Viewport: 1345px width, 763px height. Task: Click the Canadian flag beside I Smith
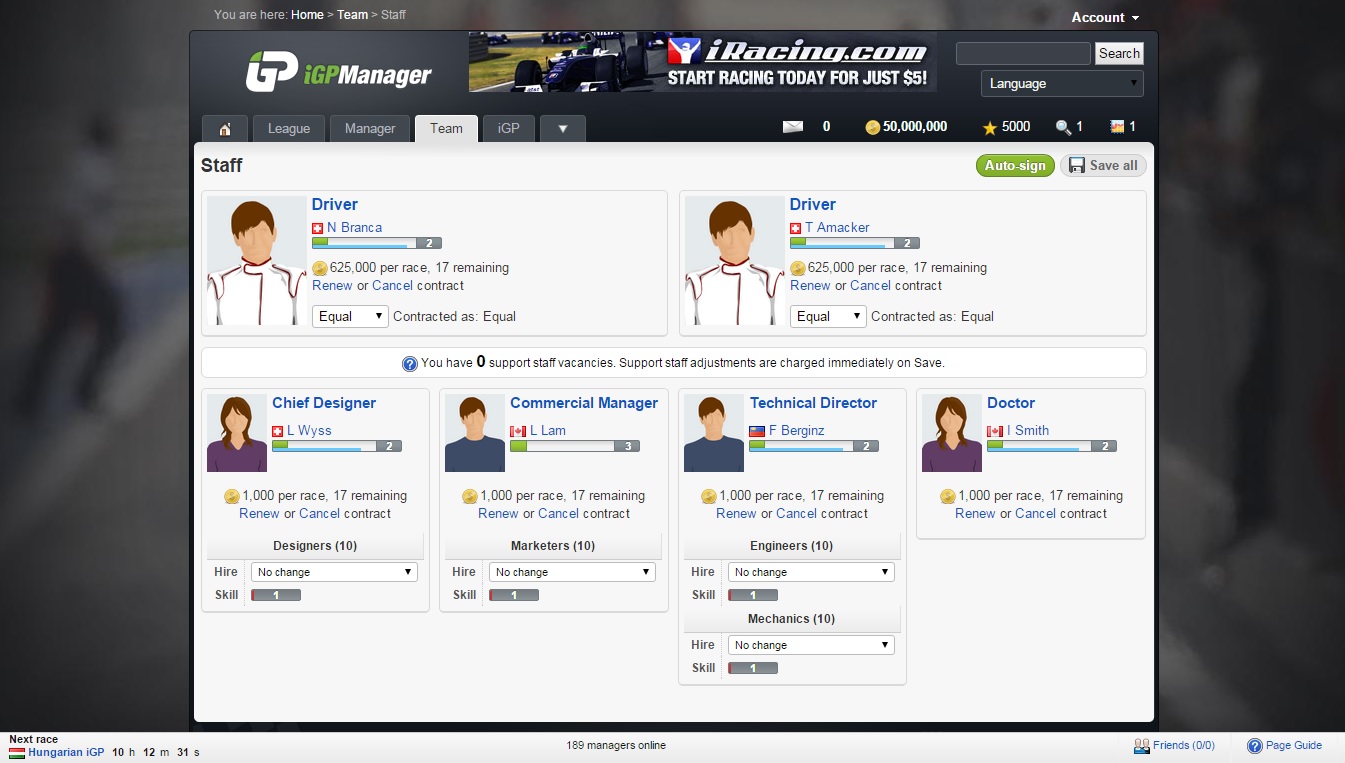pyautogui.click(x=995, y=430)
